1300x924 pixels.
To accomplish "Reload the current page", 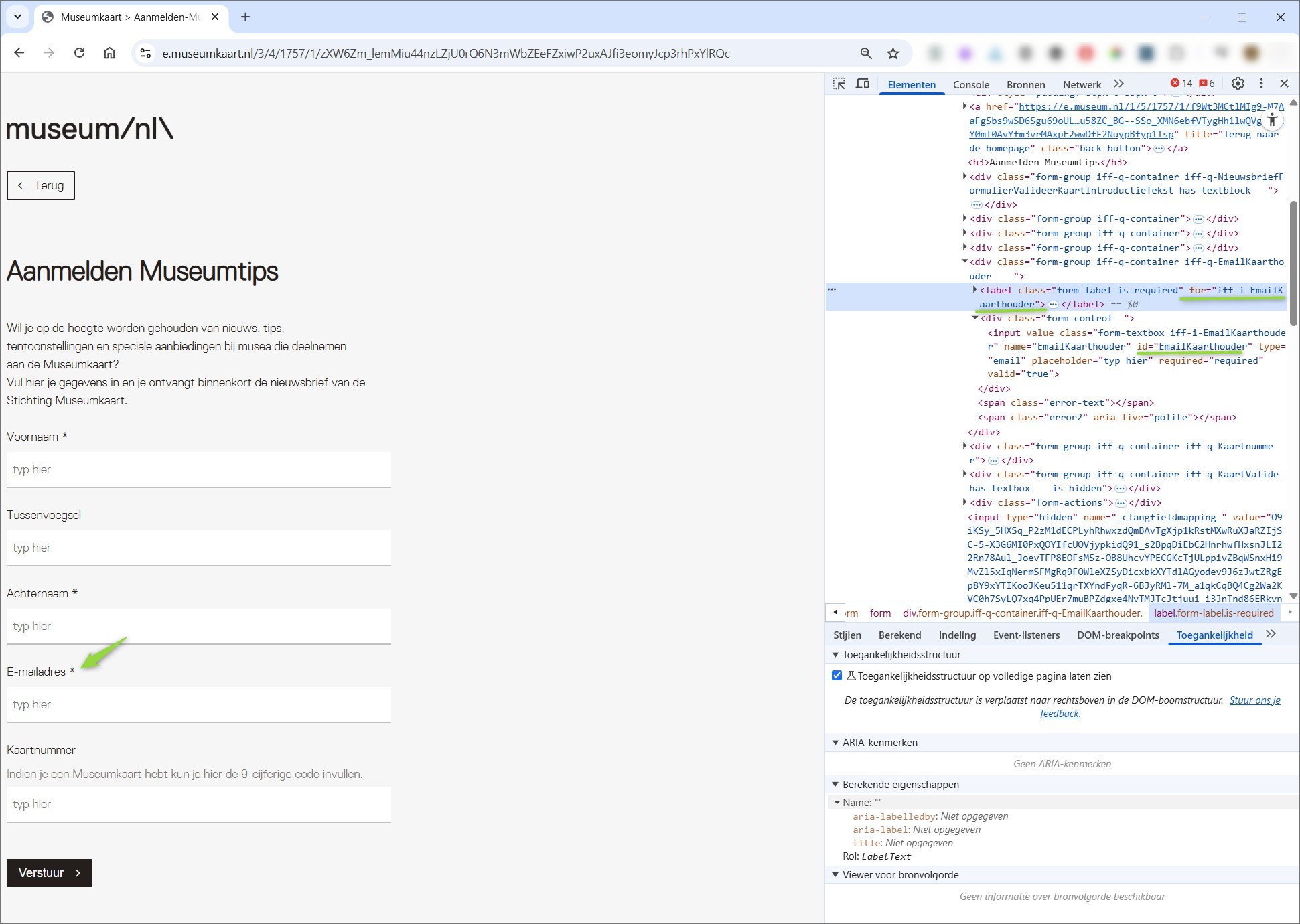I will tap(79, 53).
